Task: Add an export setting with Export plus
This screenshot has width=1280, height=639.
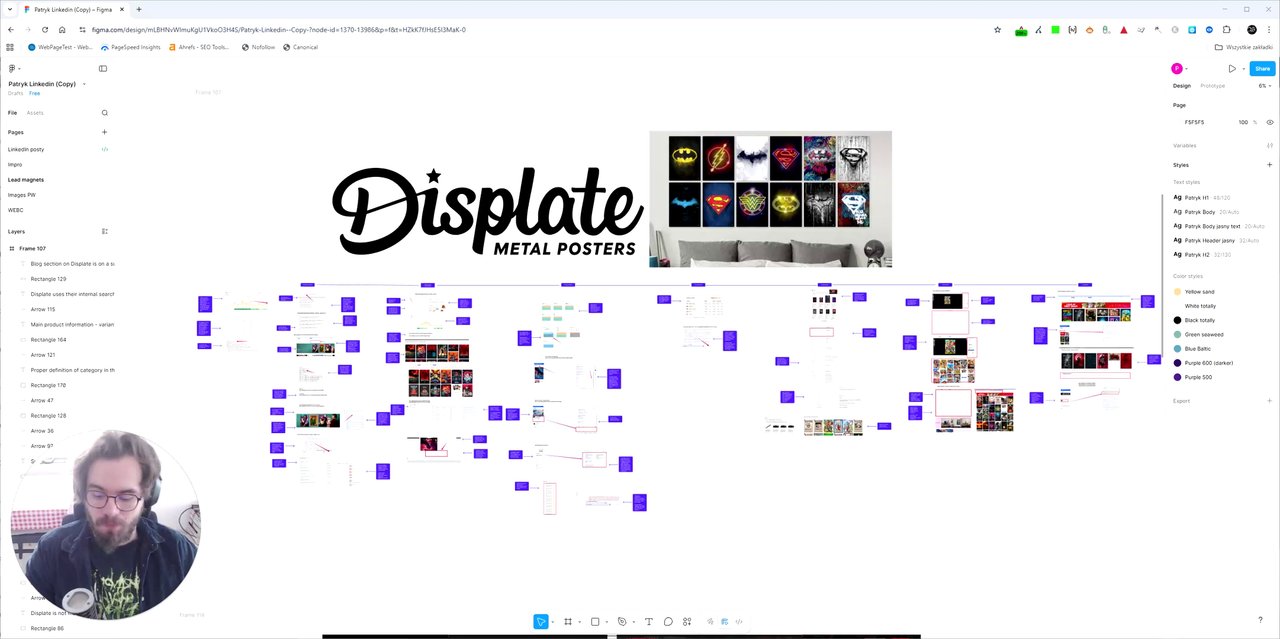Action: [1270, 401]
